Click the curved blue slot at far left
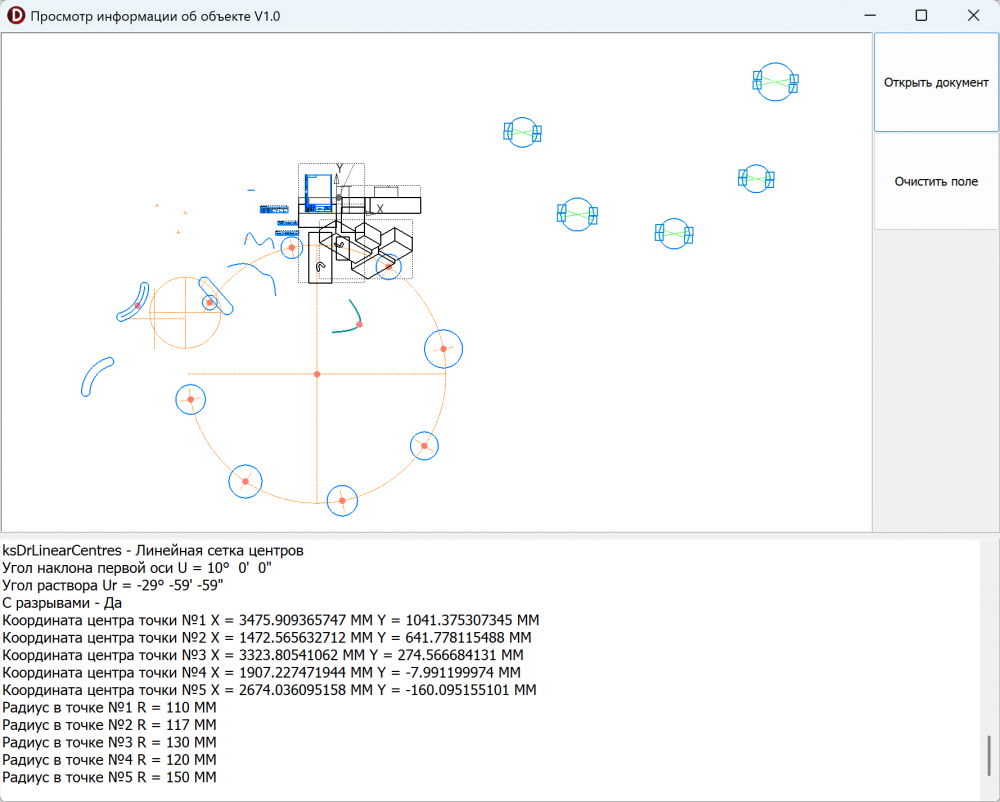The width and height of the screenshot is (1000, 802). [x=96, y=377]
